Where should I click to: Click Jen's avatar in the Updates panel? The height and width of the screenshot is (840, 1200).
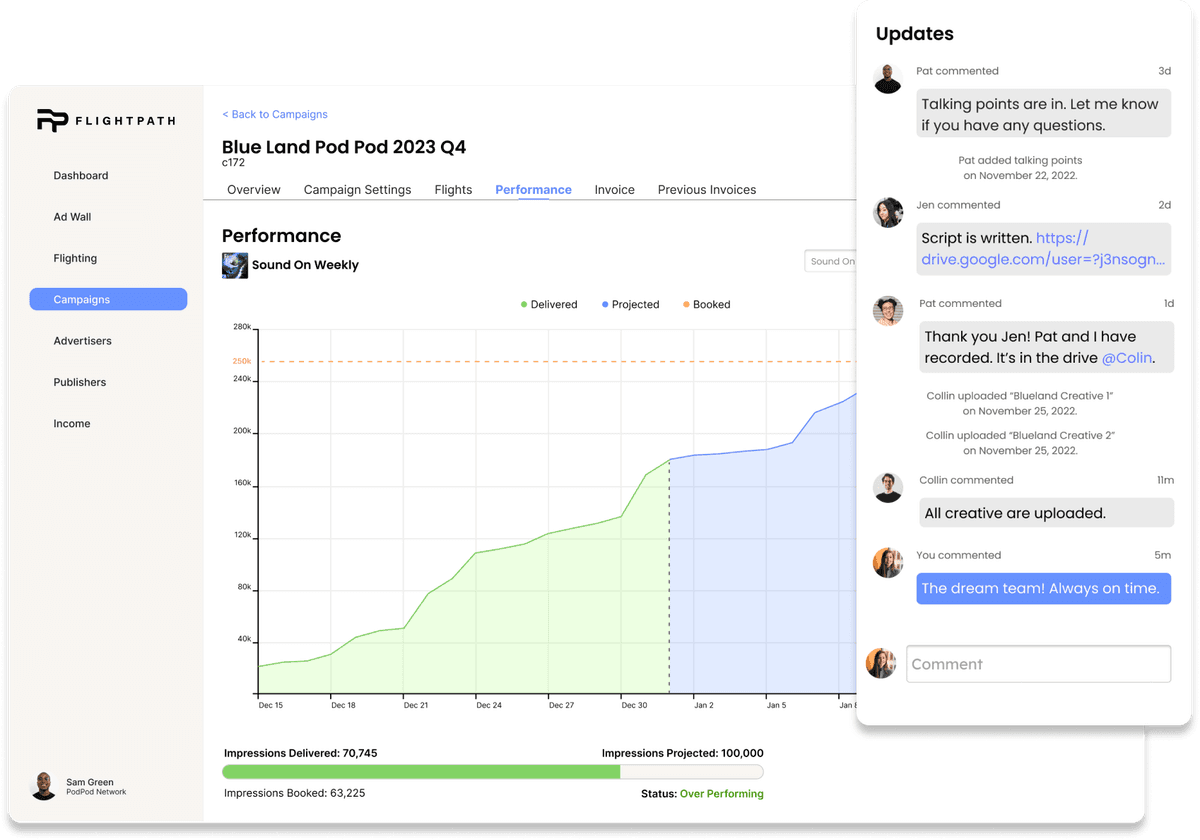888,212
